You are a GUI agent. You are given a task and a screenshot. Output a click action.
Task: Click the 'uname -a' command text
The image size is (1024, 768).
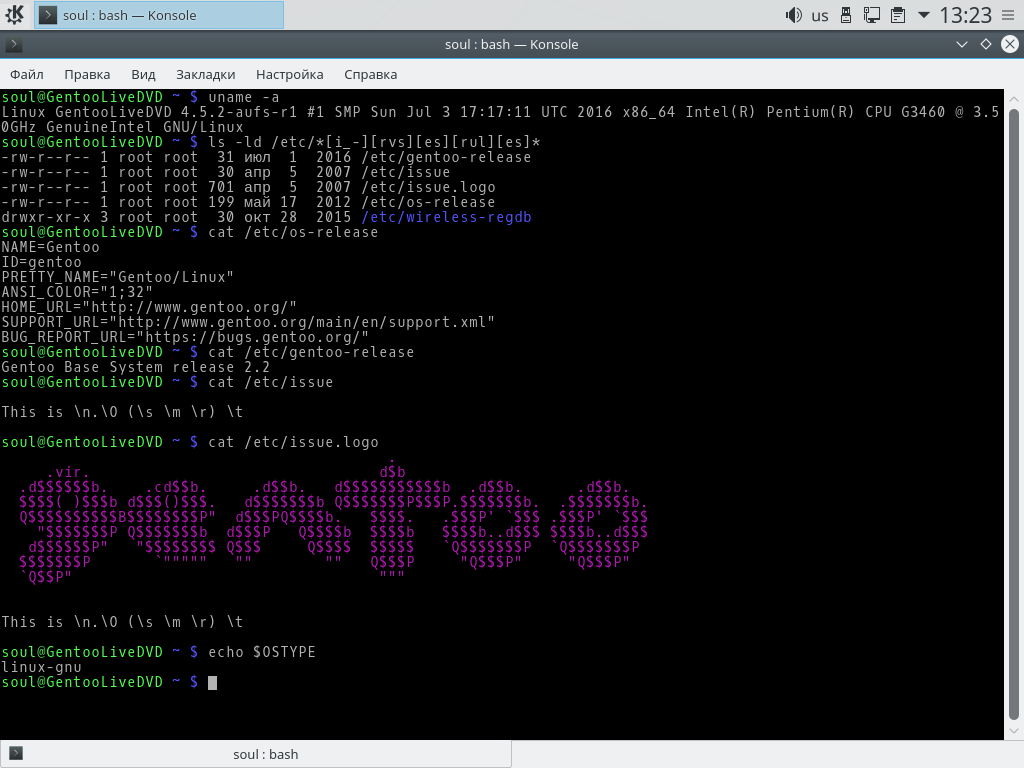point(244,97)
